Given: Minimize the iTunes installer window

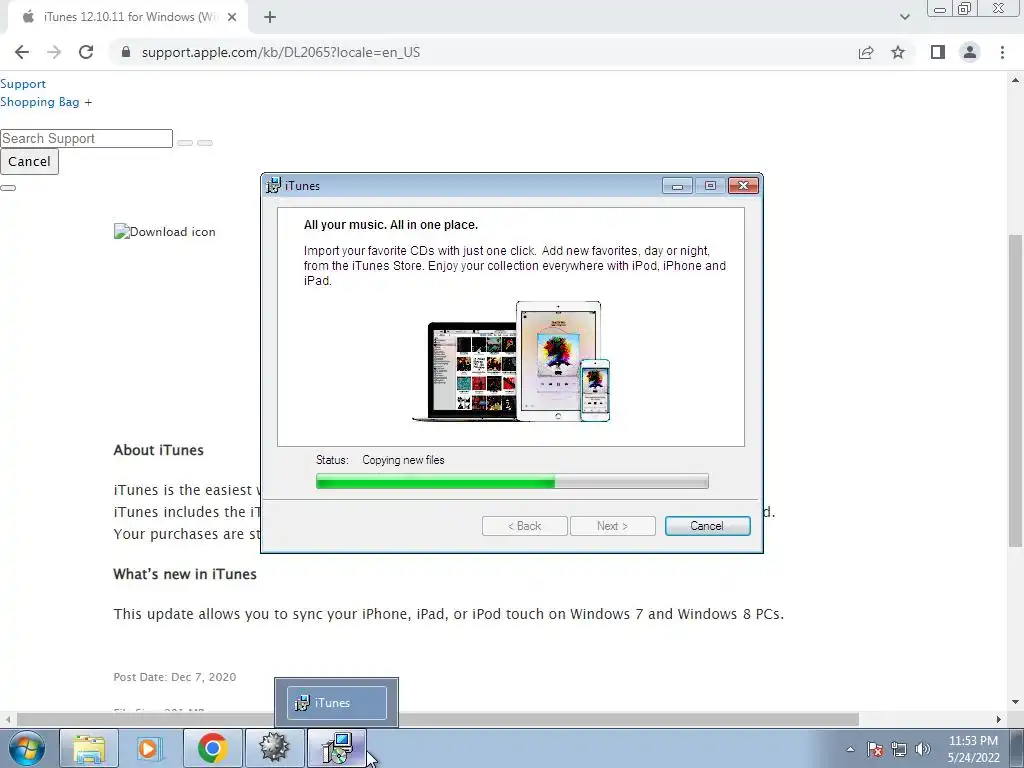Looking at the screenshot, I should pos(677,186).
